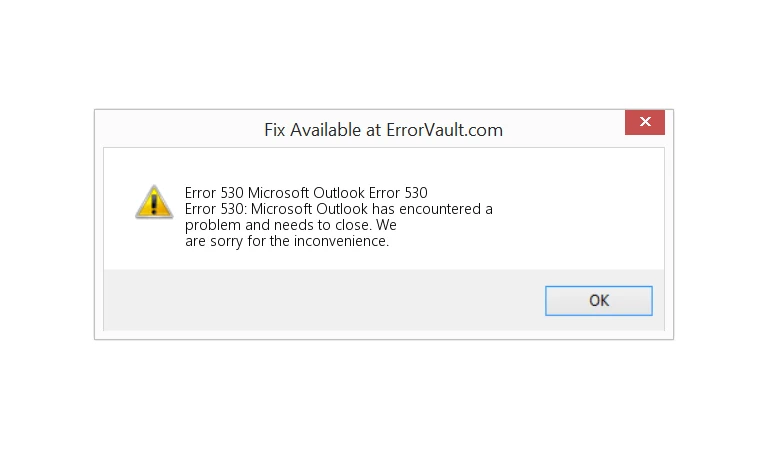Click the dialog title 'Fix Available at ErrorVault.com'

[x=383, y=130]
